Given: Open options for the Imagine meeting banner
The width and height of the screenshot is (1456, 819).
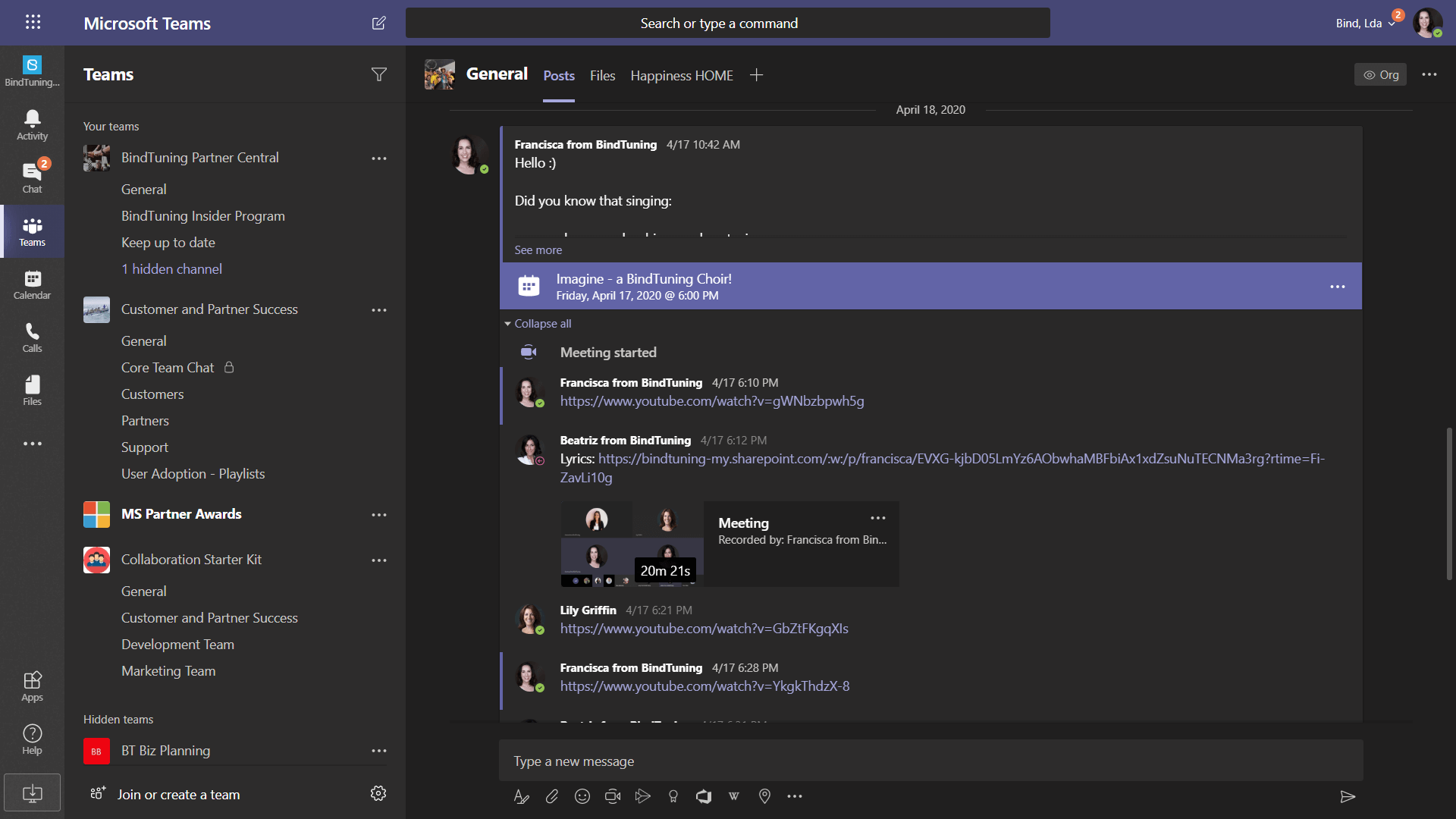Looking at the screenshot, I should (1337, 287).
